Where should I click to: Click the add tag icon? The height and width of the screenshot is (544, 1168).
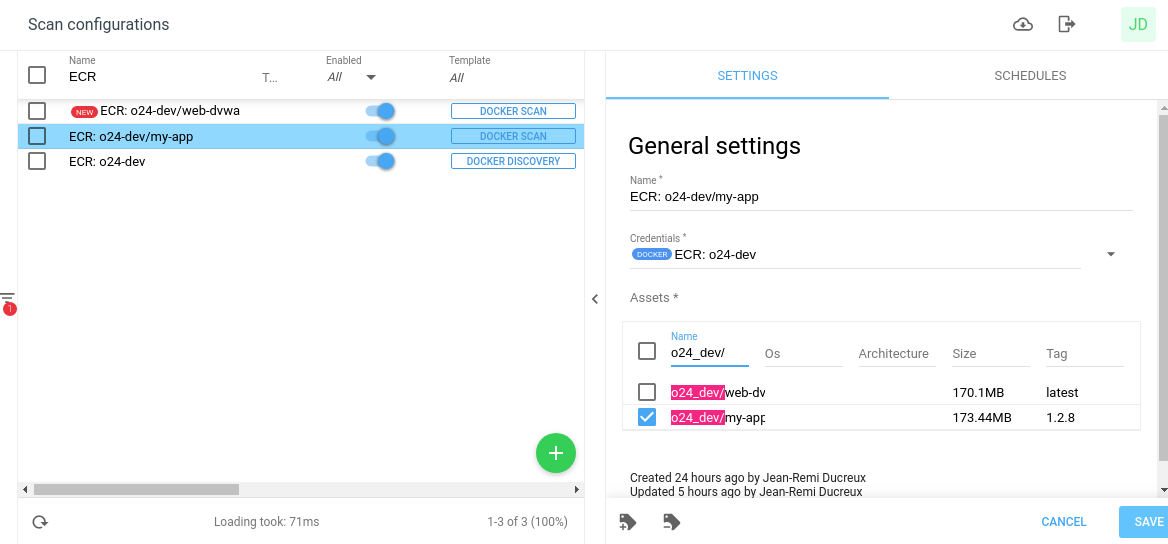point(628,522)
